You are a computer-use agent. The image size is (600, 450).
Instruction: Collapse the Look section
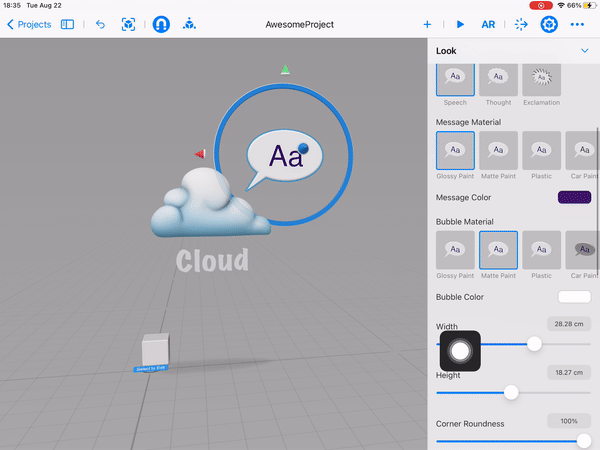click(x=585, y=51)
